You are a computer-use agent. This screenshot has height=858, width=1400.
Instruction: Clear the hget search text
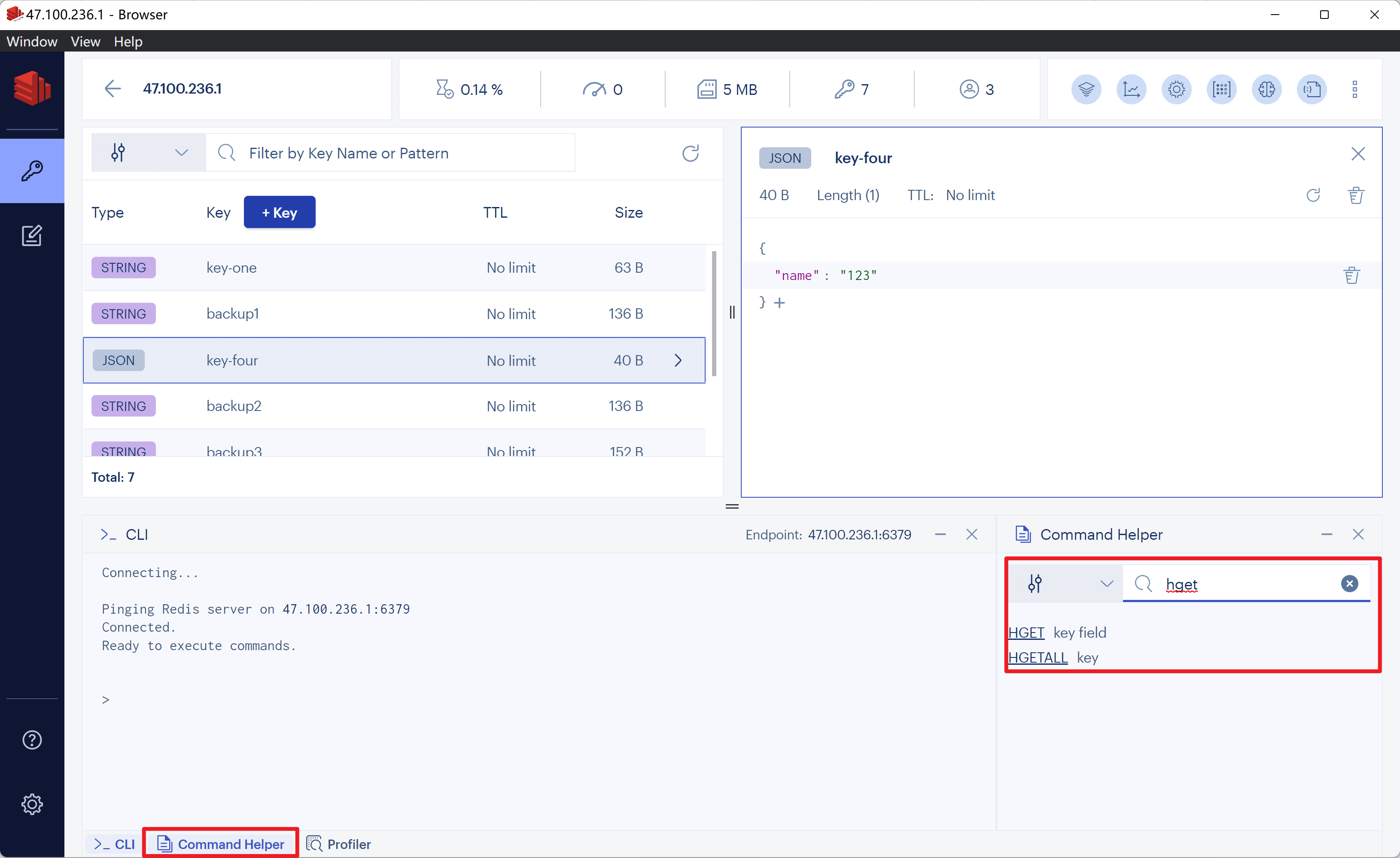(1349, 584)
